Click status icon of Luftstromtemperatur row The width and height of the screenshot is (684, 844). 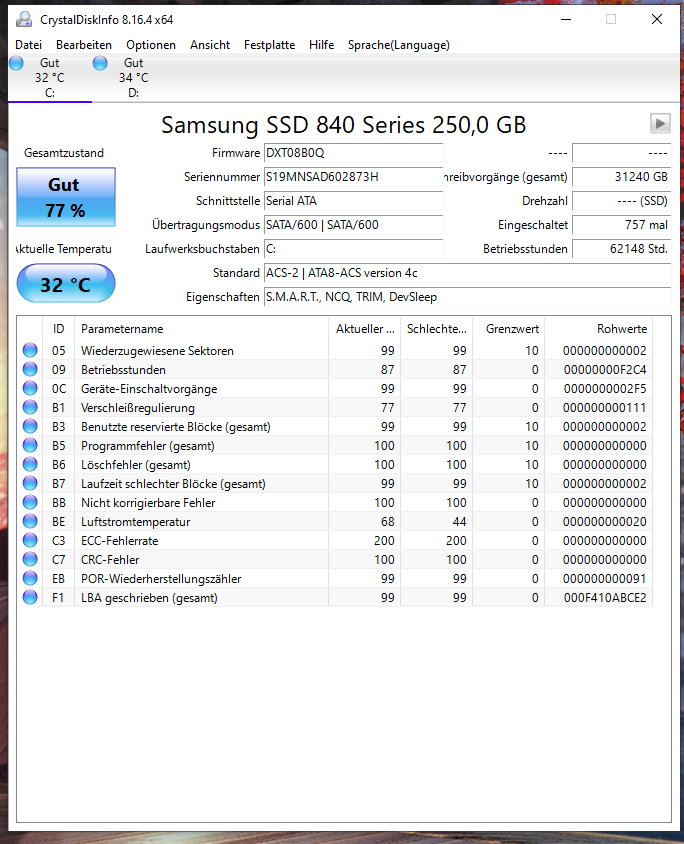click(x=30, y=521)
